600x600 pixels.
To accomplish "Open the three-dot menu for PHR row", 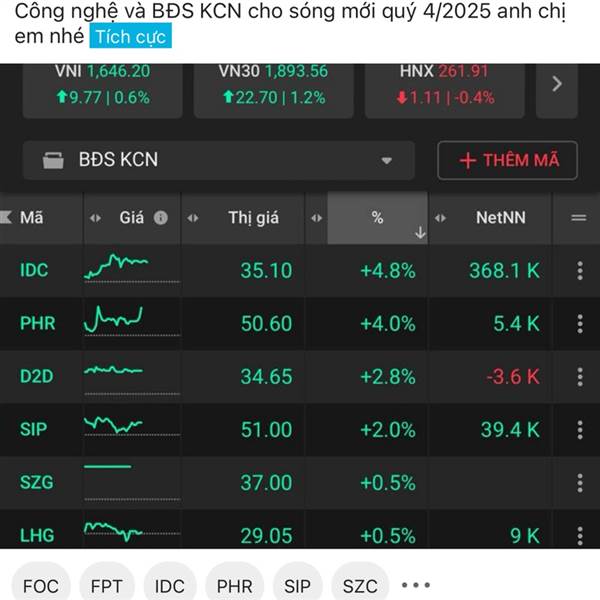I will (x=580, y=323).
